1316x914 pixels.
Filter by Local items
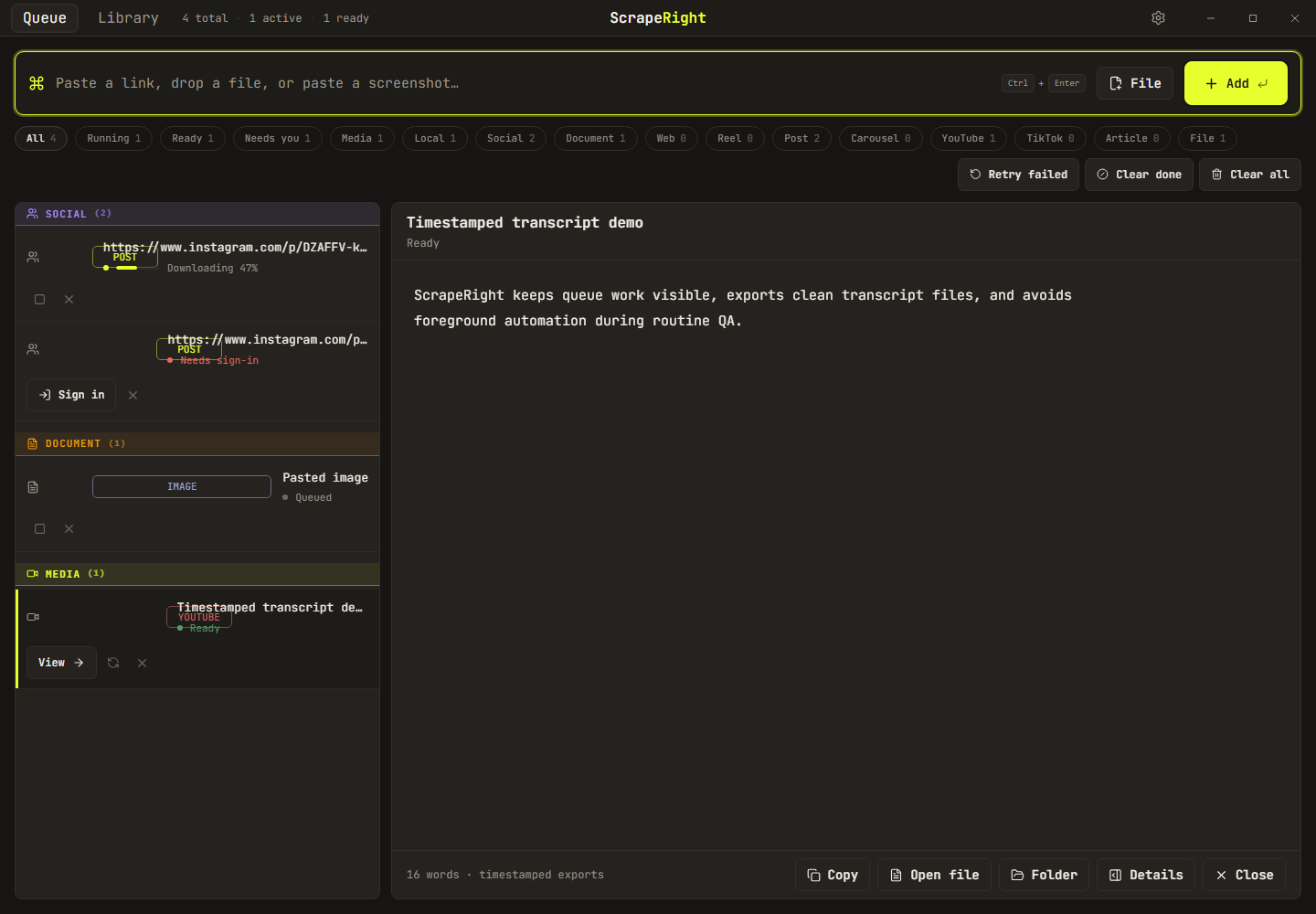(x=435, y=138)
